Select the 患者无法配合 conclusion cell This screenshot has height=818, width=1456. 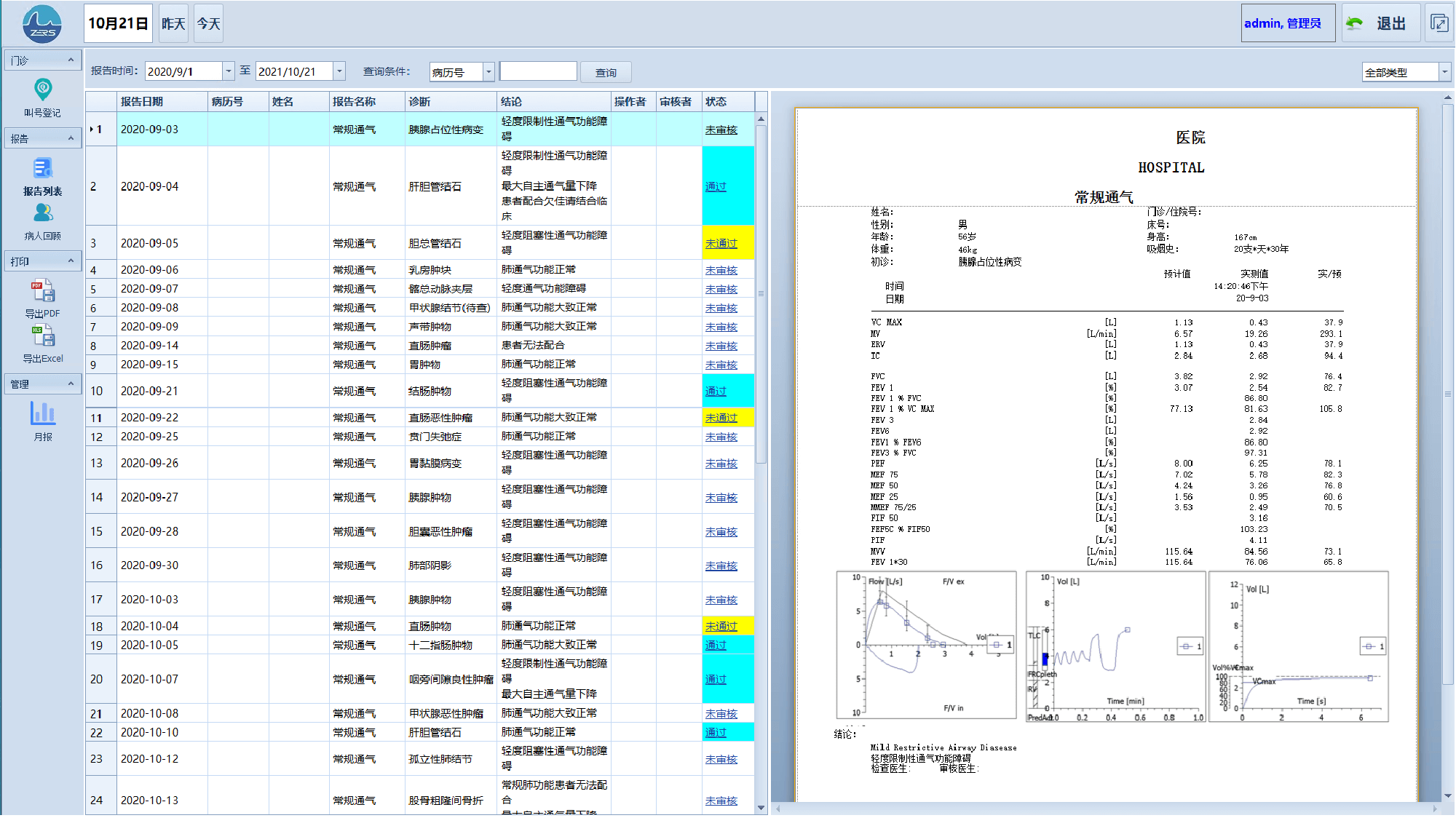pos(554,346)
